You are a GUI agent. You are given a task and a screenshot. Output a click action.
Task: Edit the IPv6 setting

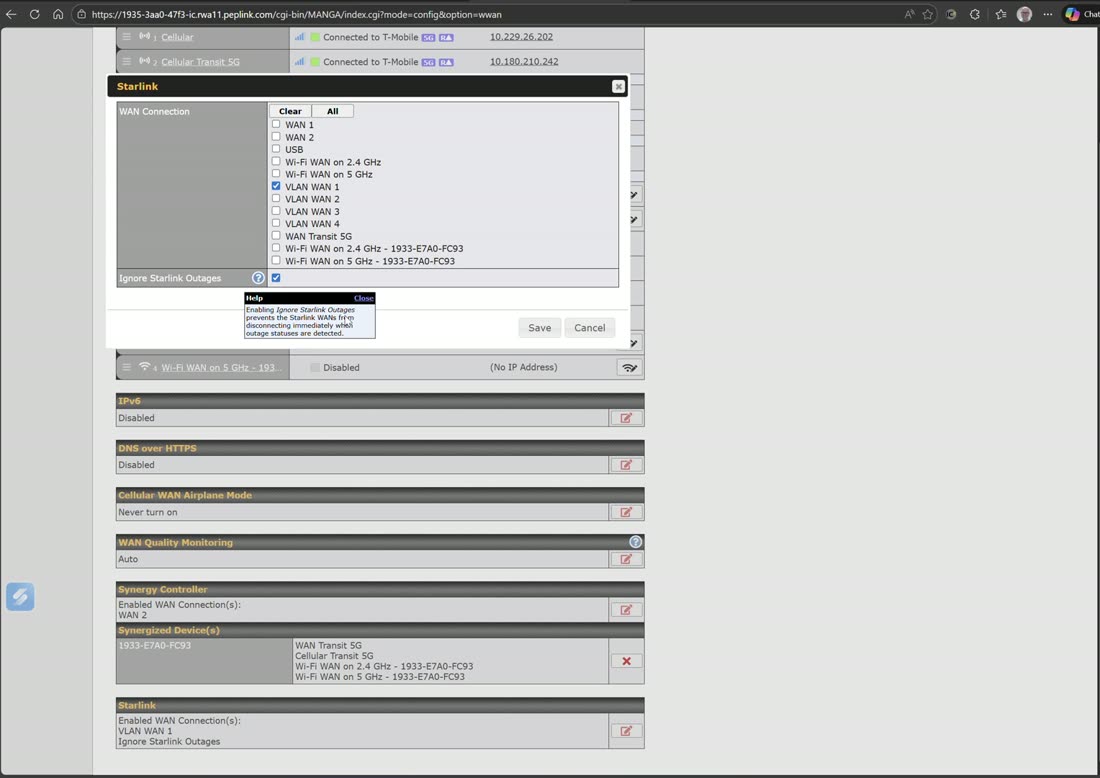(x=626, y=418)
